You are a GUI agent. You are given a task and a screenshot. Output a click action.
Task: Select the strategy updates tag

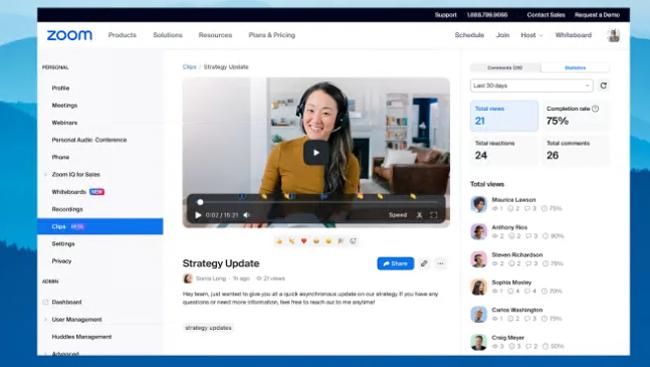[x=208, y=328]
